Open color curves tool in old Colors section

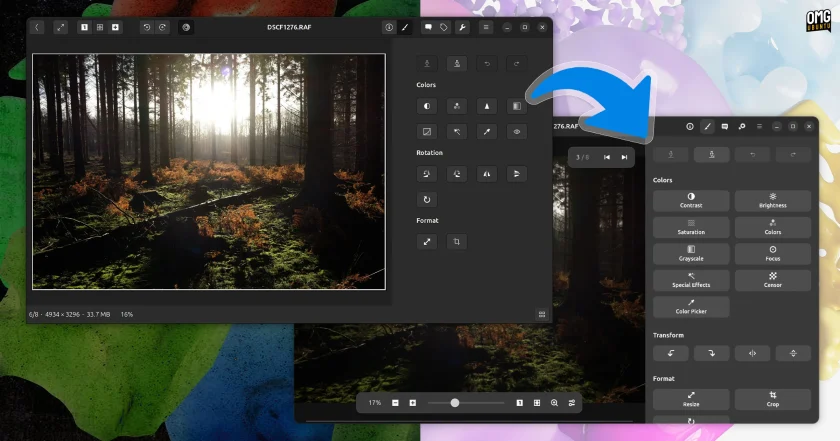427,131
